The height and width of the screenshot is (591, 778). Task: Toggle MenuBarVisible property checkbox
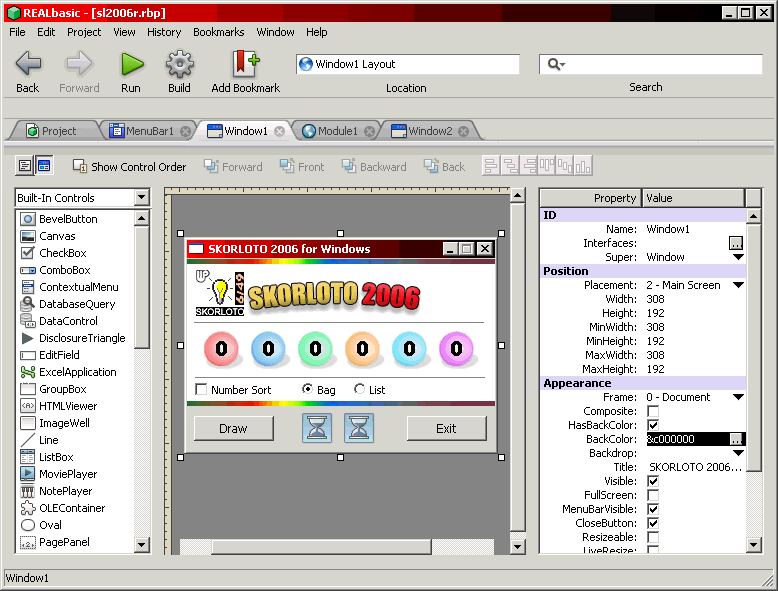(653, 509)
